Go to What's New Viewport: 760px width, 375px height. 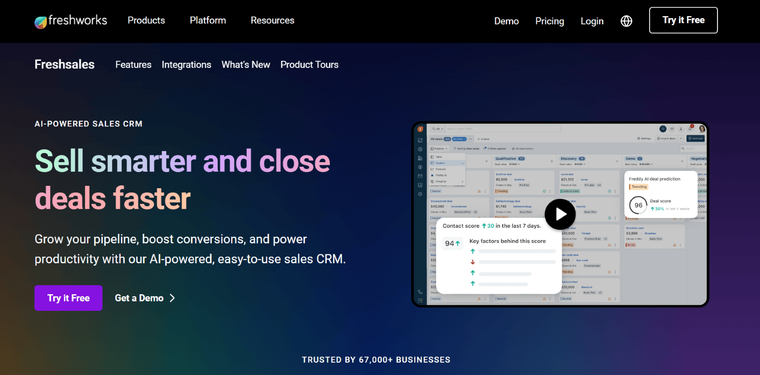(x=246, y=64)
